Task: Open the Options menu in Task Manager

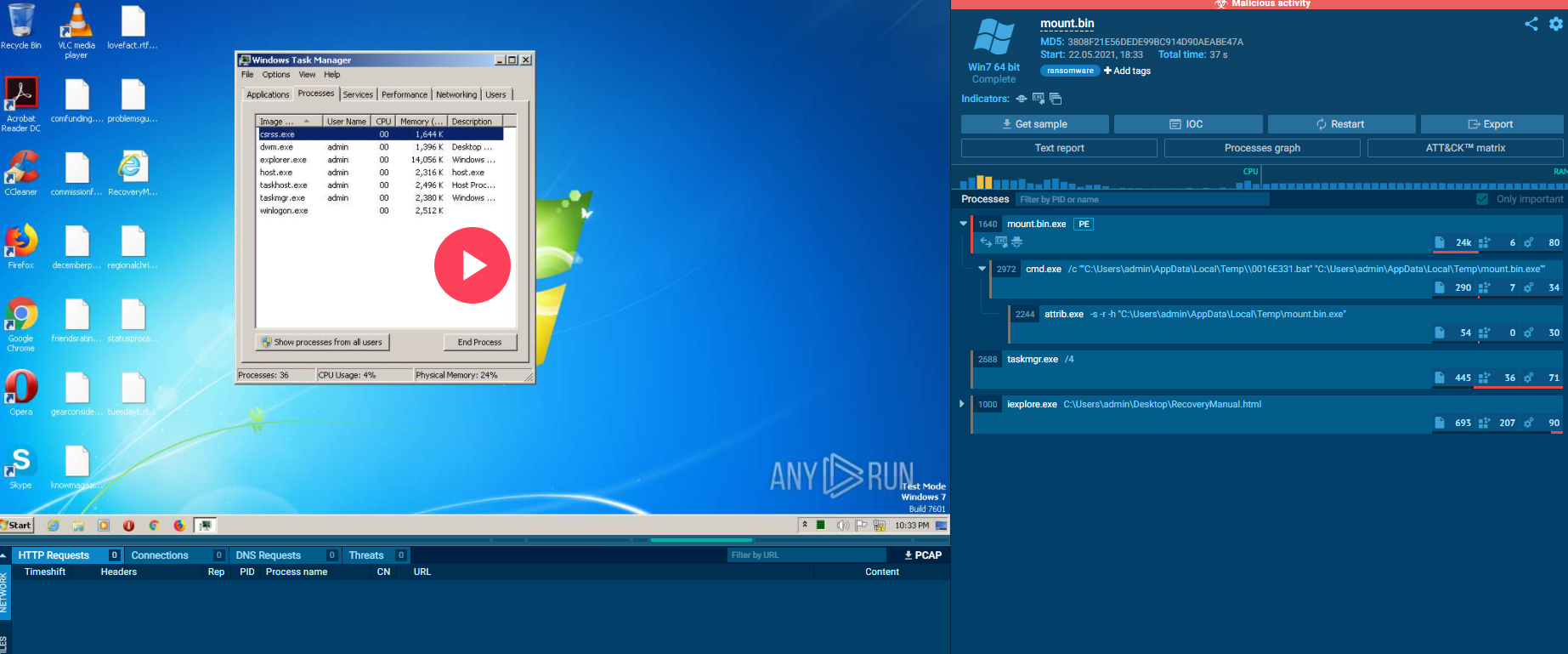Action: click(276, 75)
